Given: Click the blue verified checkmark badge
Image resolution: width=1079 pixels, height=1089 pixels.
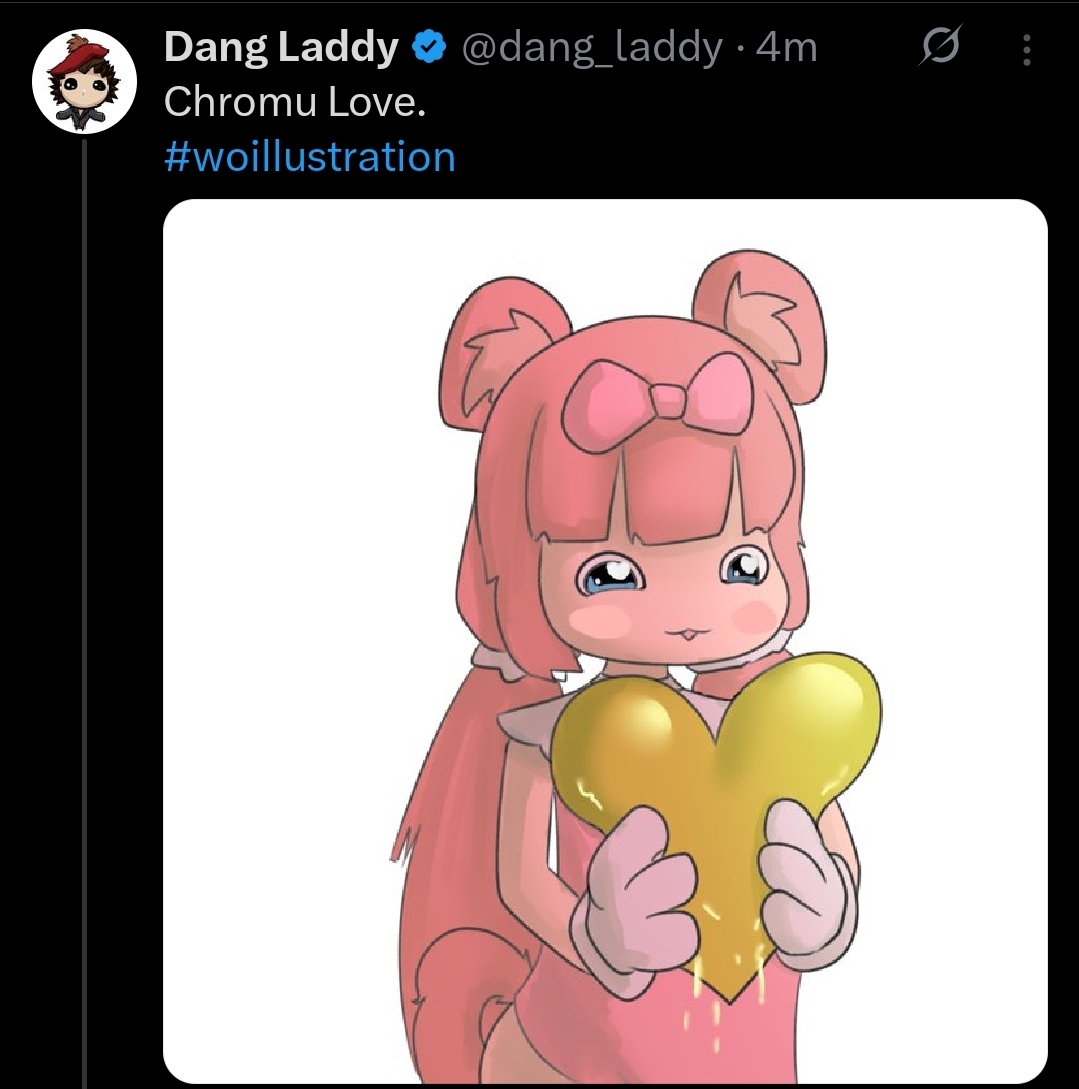Looking at the screenshot, I should point(428,47).
